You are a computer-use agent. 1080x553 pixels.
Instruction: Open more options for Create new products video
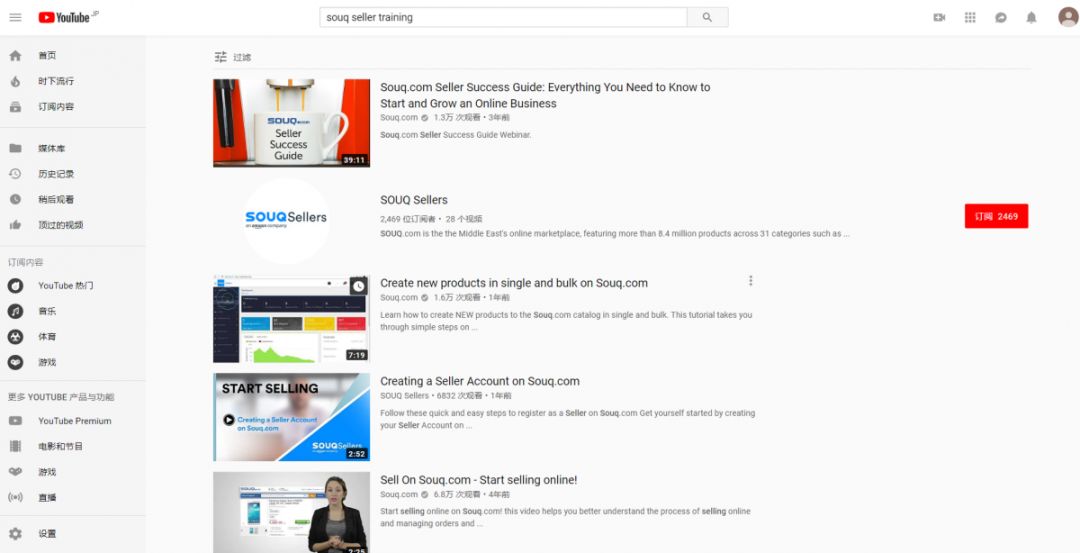coord(750,281)
